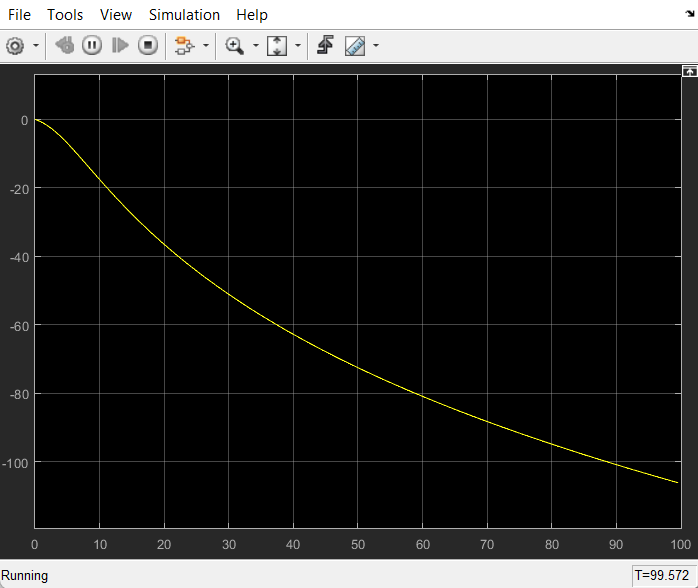Select the Zoom tool magnifier
Image resolution: width=698 pixels, height=588 pixels.
(x=234, y=45)
